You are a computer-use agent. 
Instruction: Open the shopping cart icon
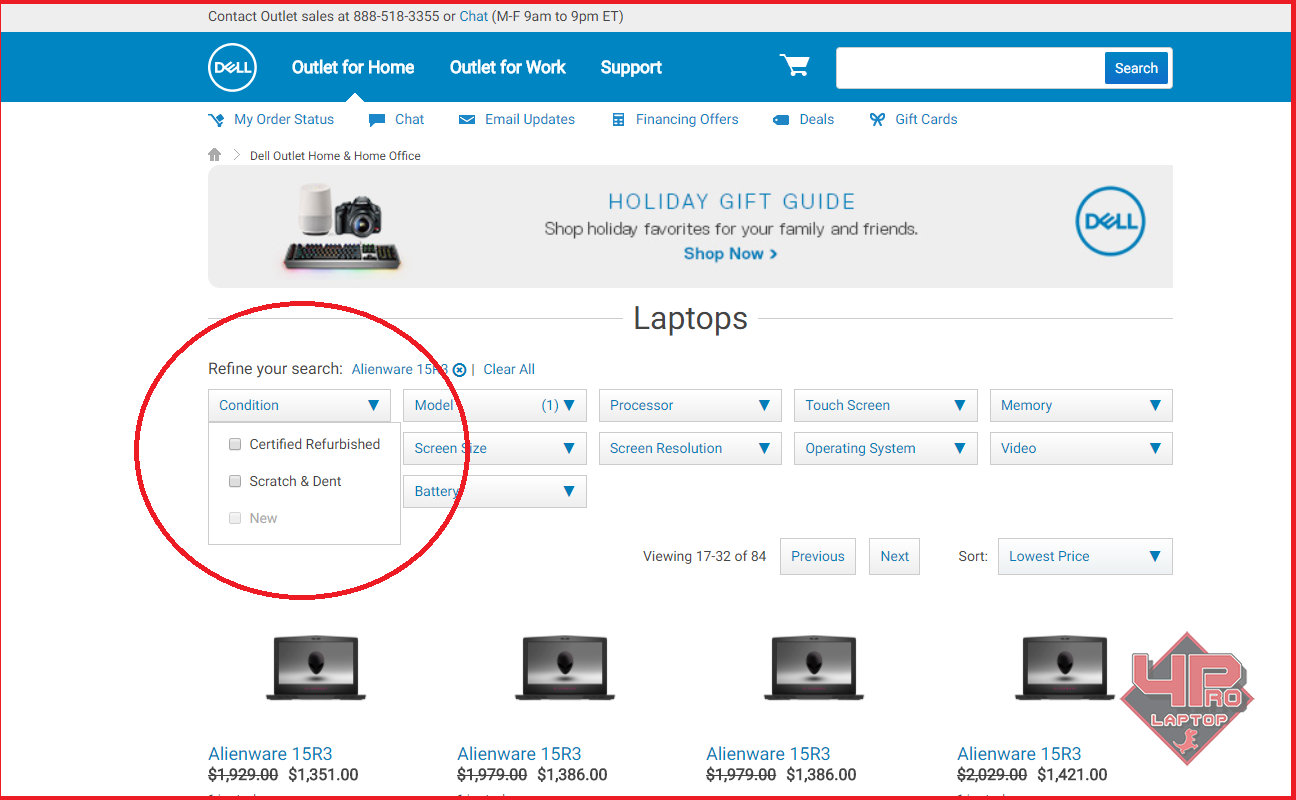coord(795,66)
